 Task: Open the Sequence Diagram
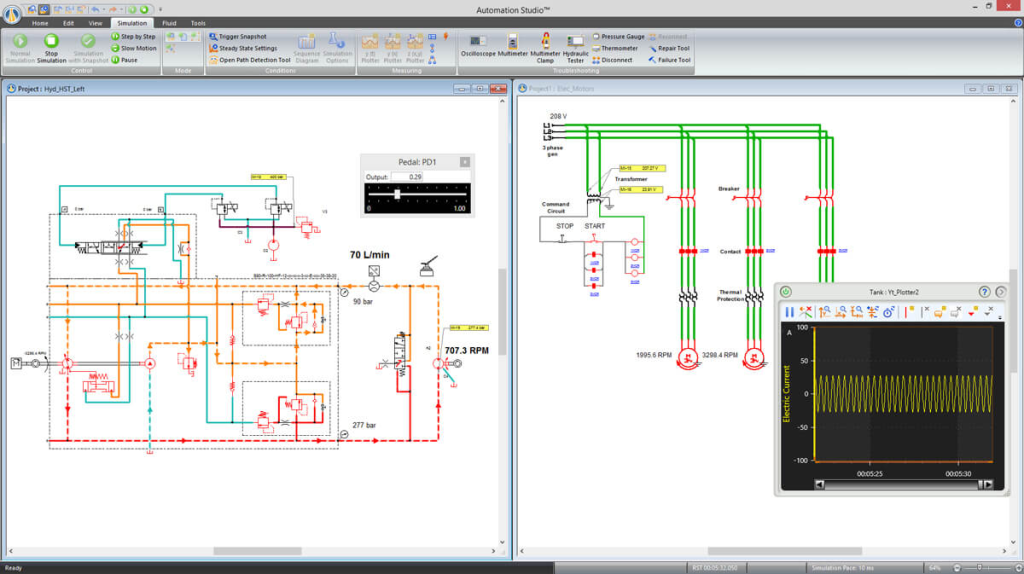coord(306,49)
